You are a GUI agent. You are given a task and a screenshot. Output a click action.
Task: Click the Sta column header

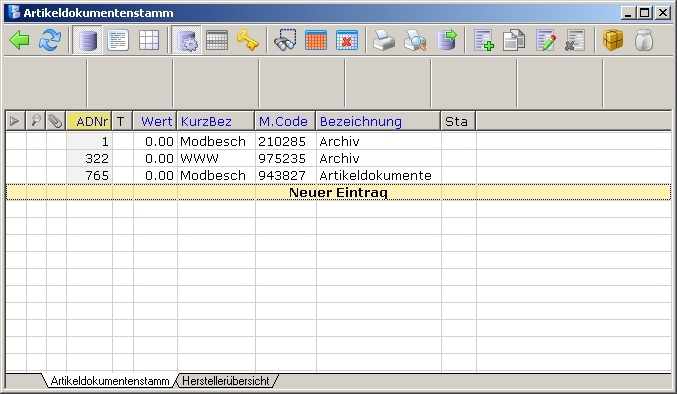459,121
